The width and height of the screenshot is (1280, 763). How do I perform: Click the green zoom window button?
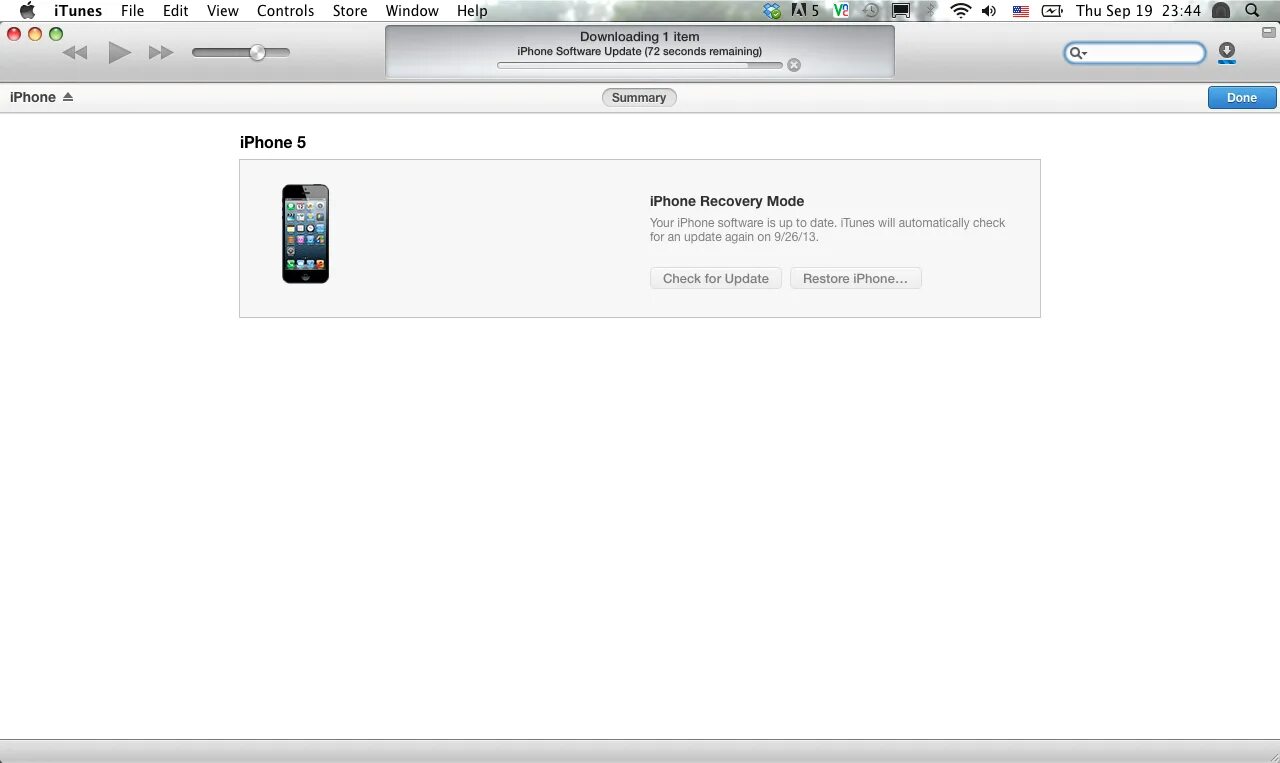(x=56, y=34)
